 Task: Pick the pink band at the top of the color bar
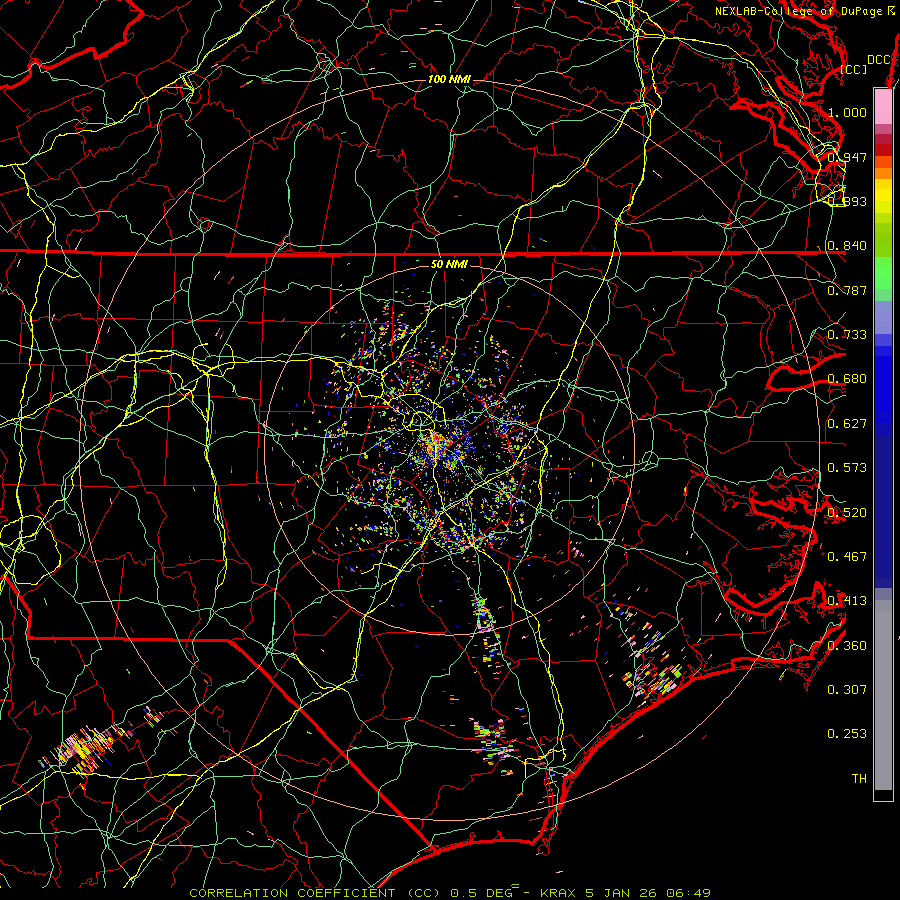[x=883, y=107]
